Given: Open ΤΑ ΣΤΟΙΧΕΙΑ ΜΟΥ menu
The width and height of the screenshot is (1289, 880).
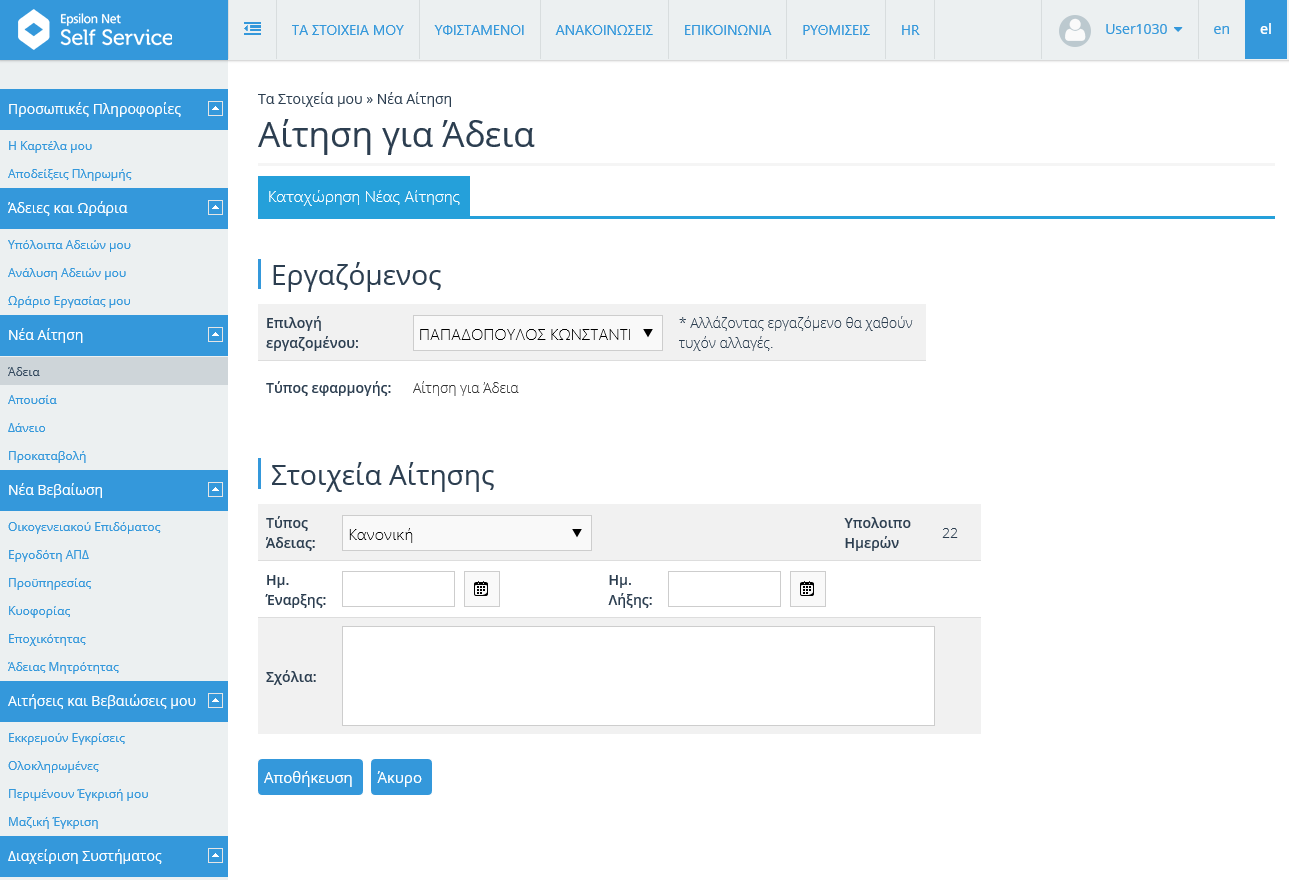Looking at the screenshot, I should click(348, 30).
